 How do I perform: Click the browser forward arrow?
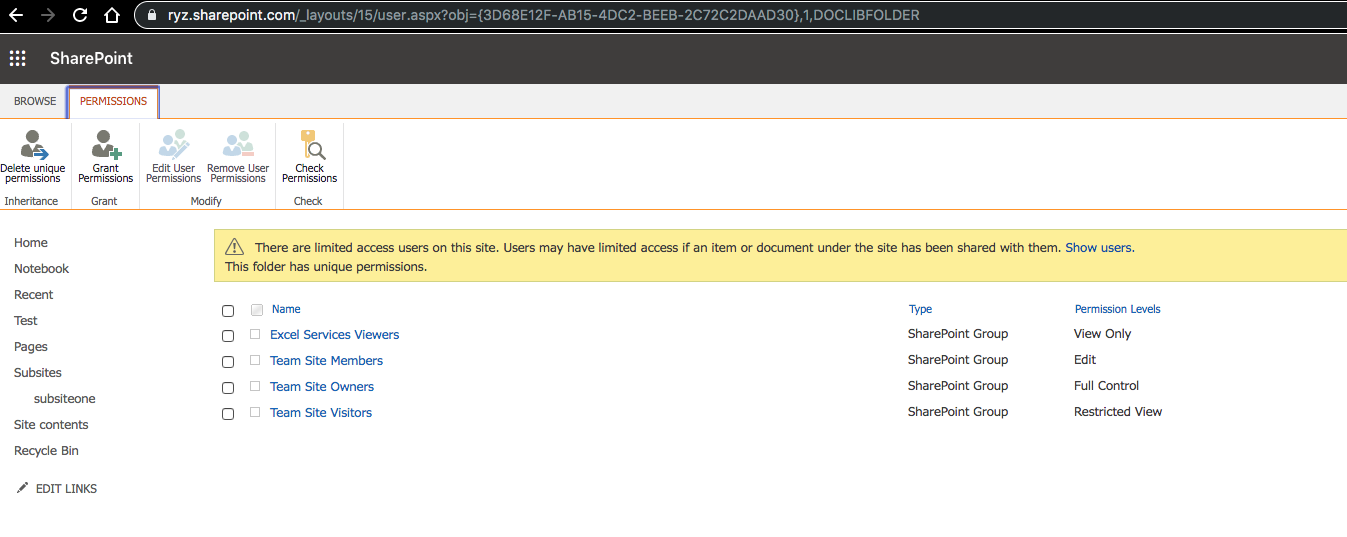point(48,15)
